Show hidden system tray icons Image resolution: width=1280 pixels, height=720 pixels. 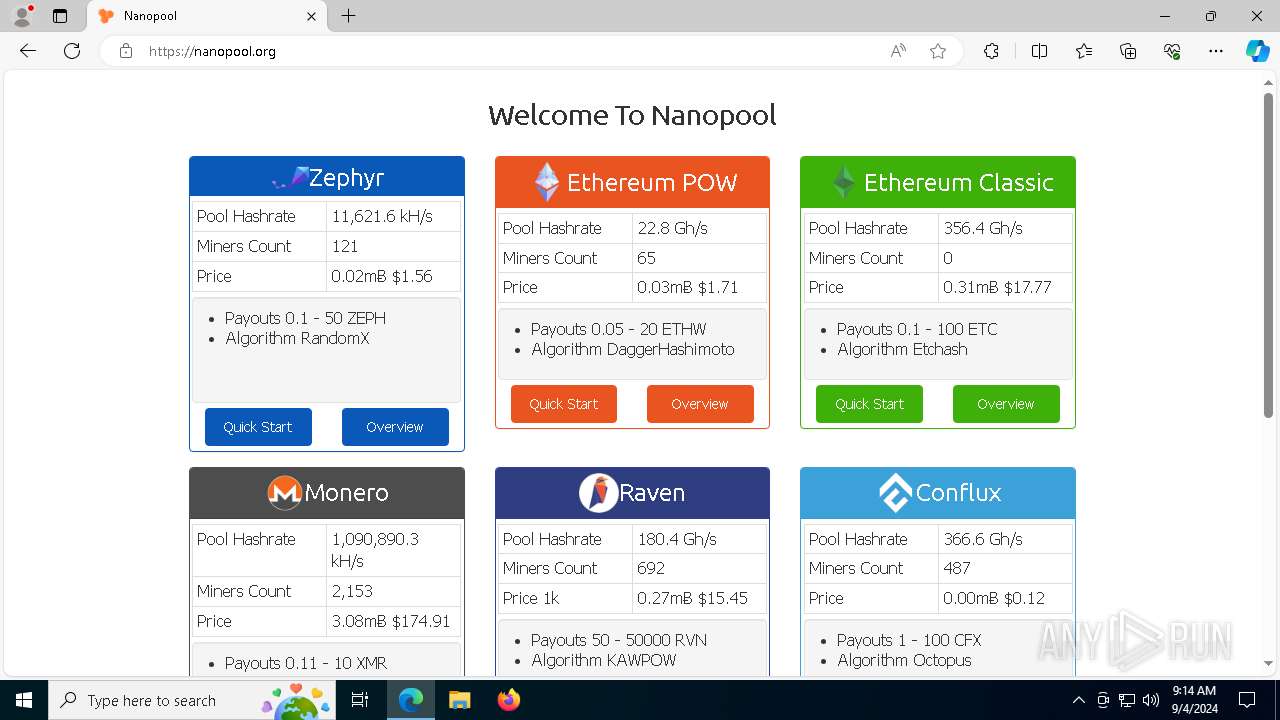[1078, 700]
